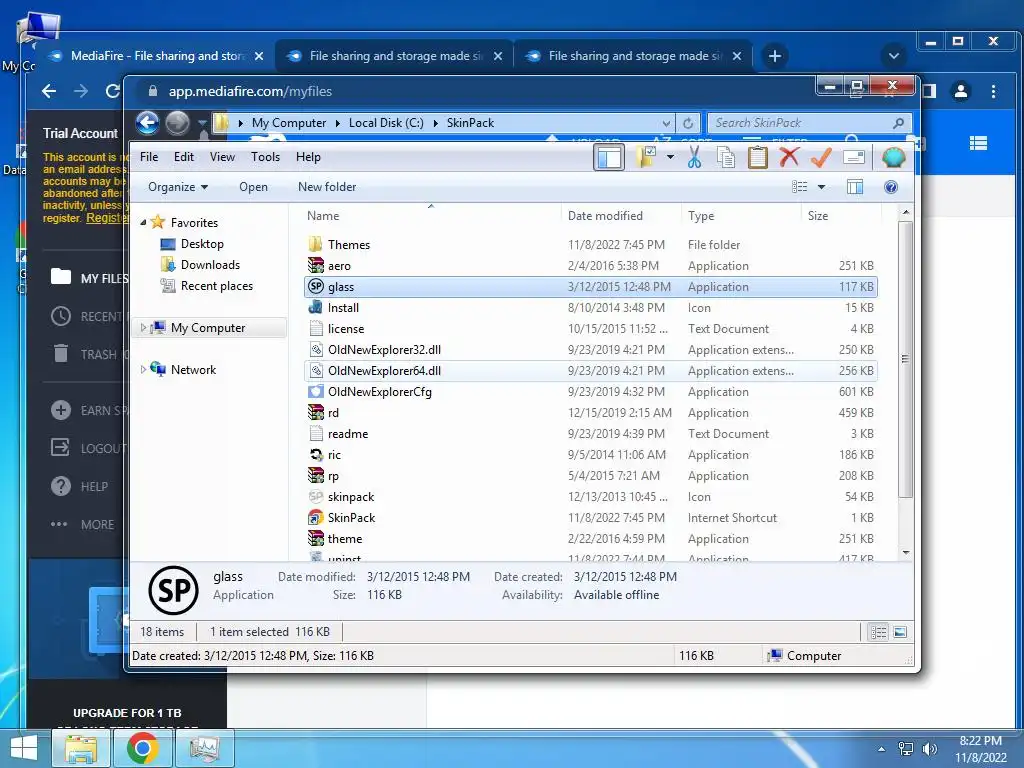Screen dimensions: 1024x768
Task: Click MediaFire list view icon
Action: pyautogui.click(x=978, y=143)
